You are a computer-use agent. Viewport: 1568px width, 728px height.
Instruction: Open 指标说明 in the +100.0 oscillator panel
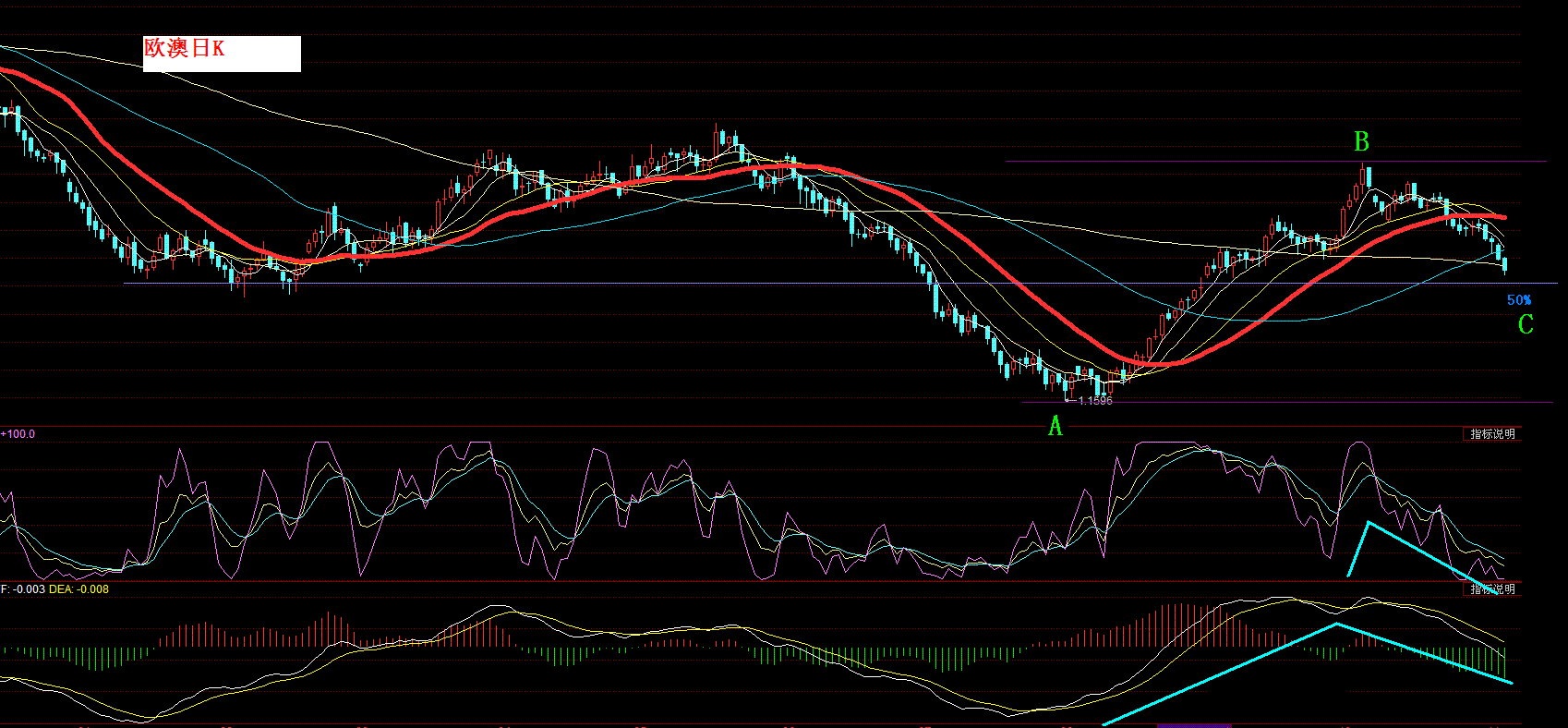pos(1491,434)
